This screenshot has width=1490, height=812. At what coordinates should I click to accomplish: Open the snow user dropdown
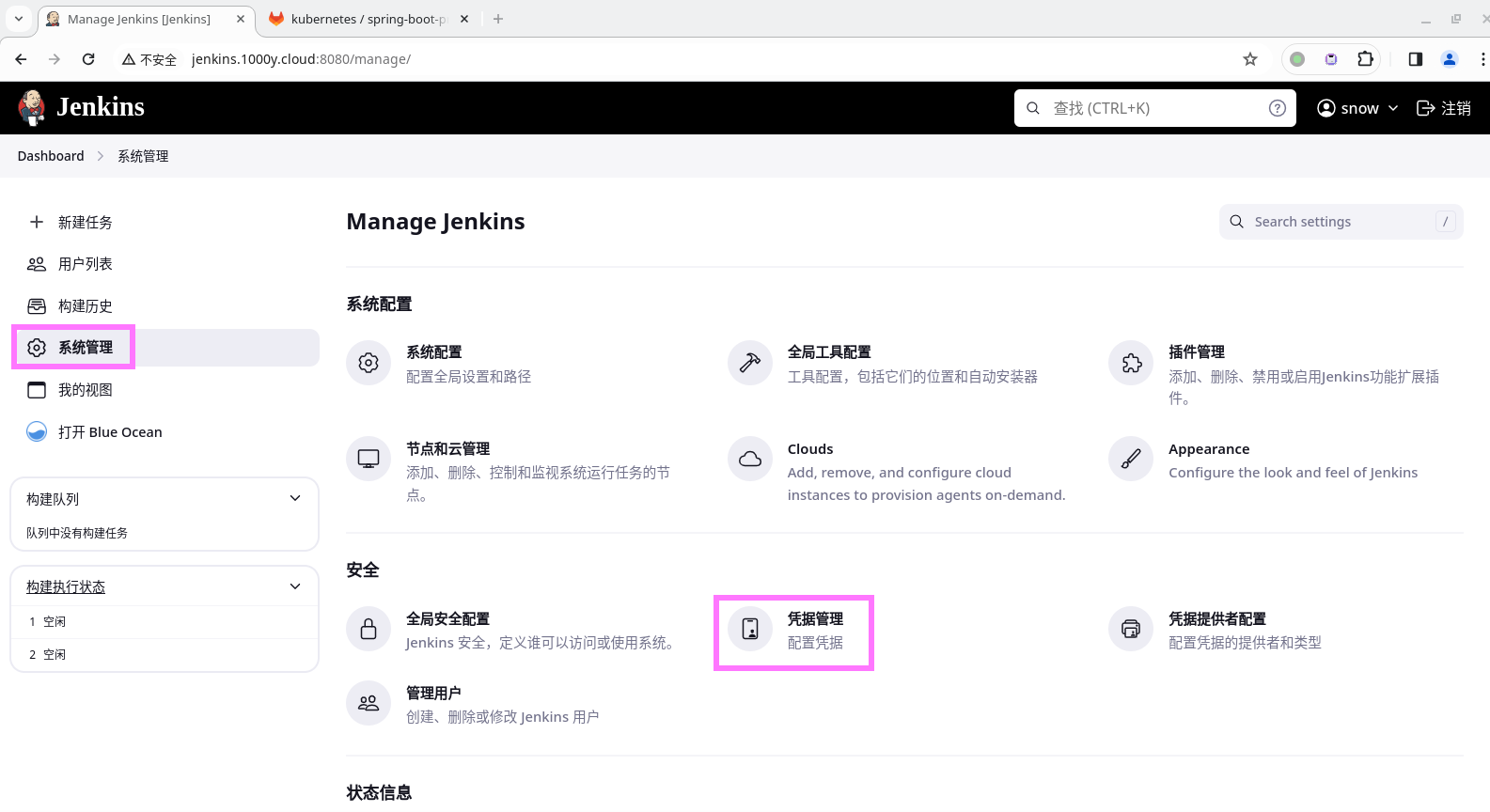[1357, 108]
